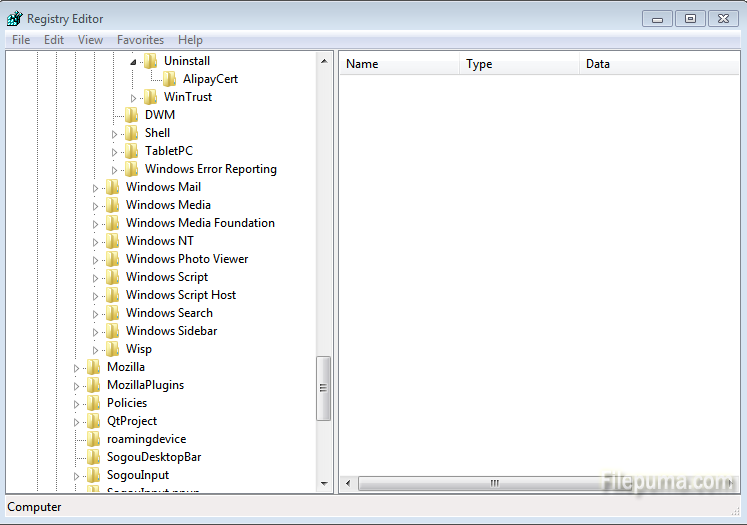Open the File menu
The image size is (747, 525).
[21, 40]
